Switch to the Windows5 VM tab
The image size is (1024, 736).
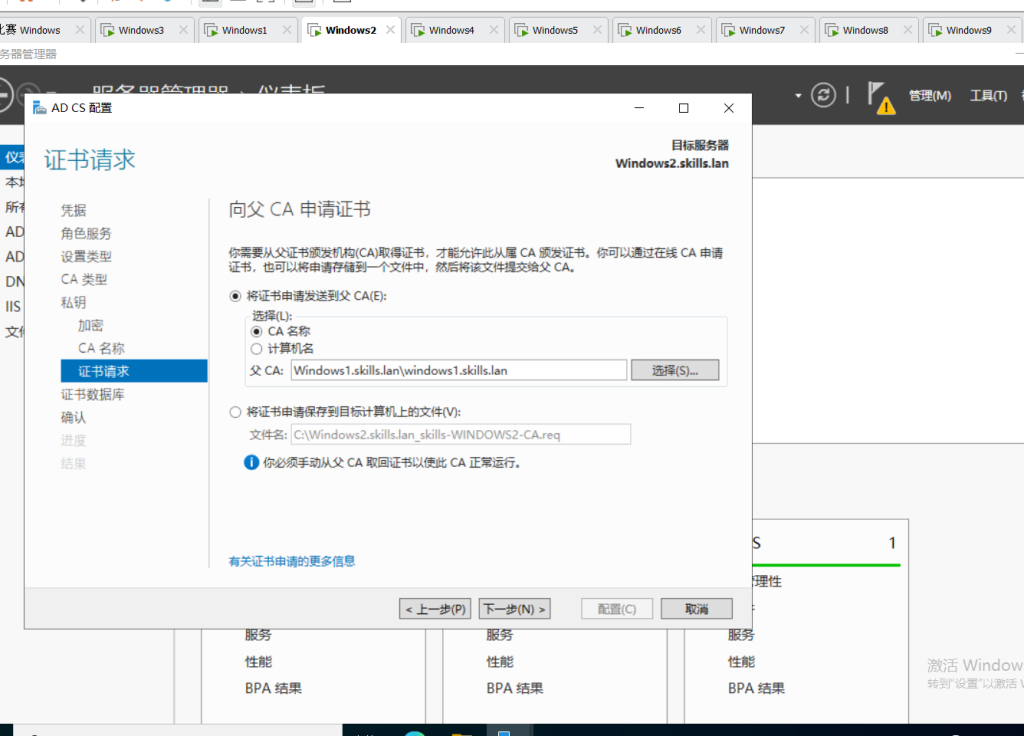(x=554, y=30)
